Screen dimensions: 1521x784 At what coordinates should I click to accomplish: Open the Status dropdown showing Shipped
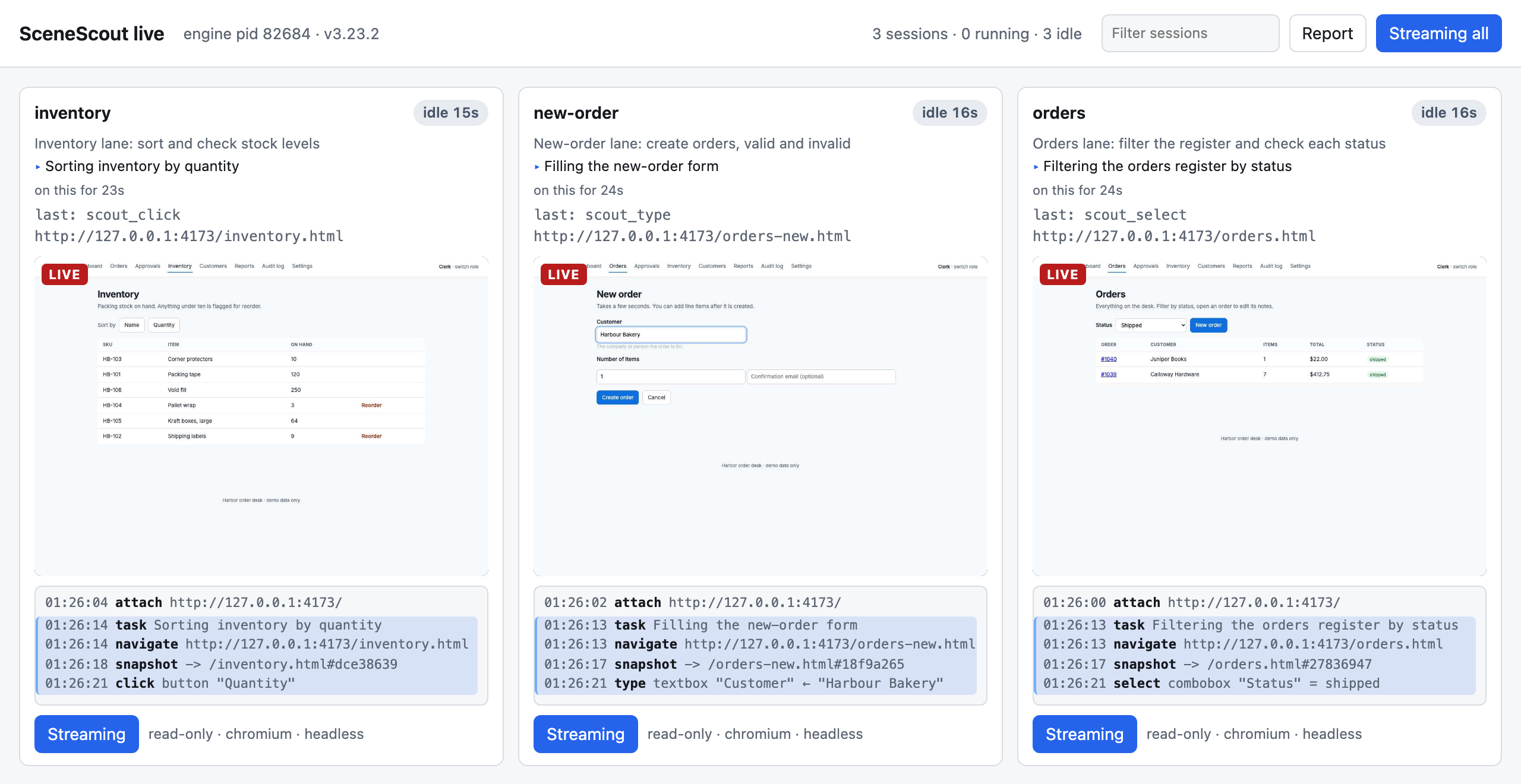pos(1151,325)
